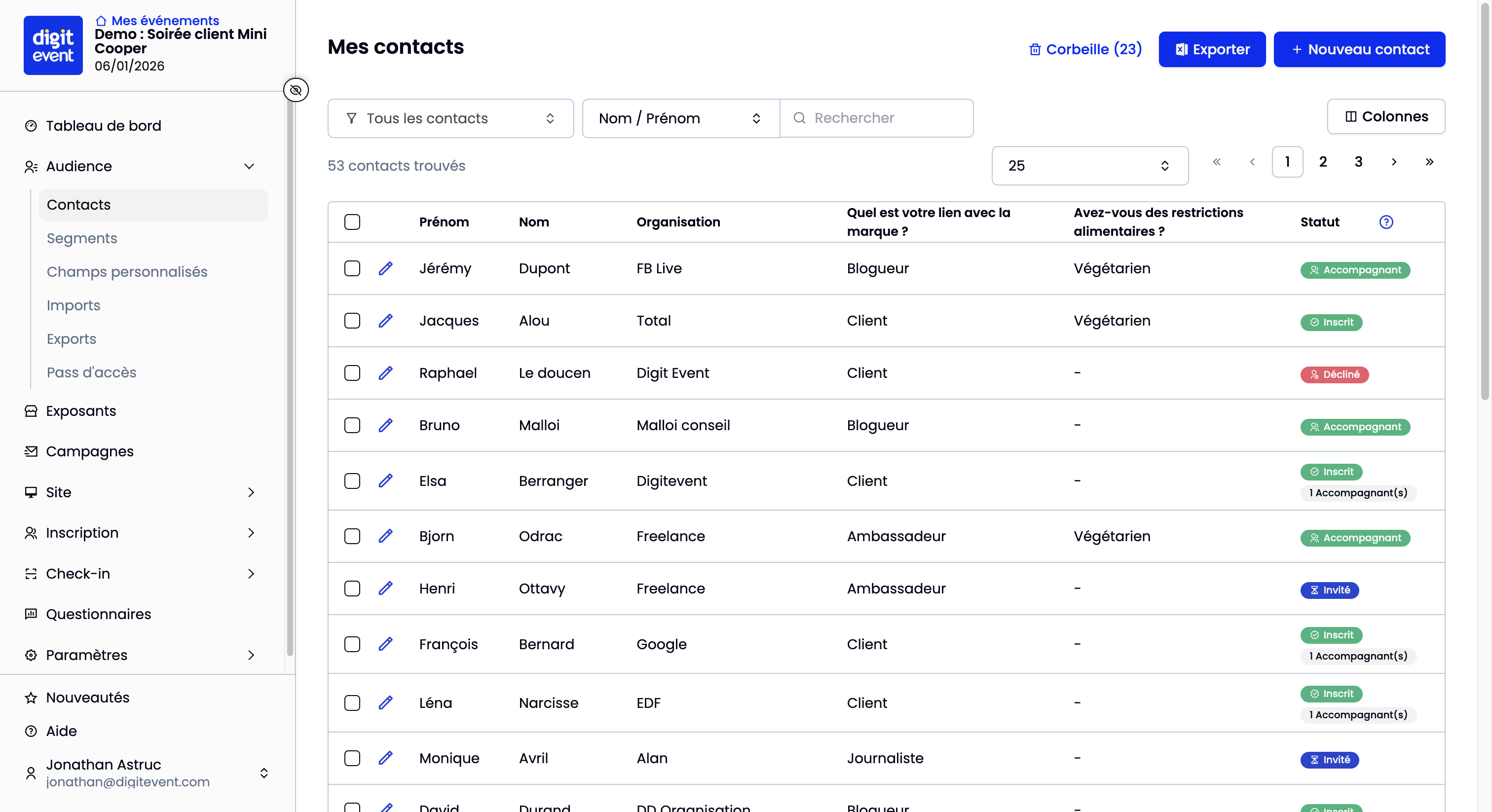Open Segments in the Audience submenu
This screenshot has width=1492, height=812.
click(x=82, y=238)
